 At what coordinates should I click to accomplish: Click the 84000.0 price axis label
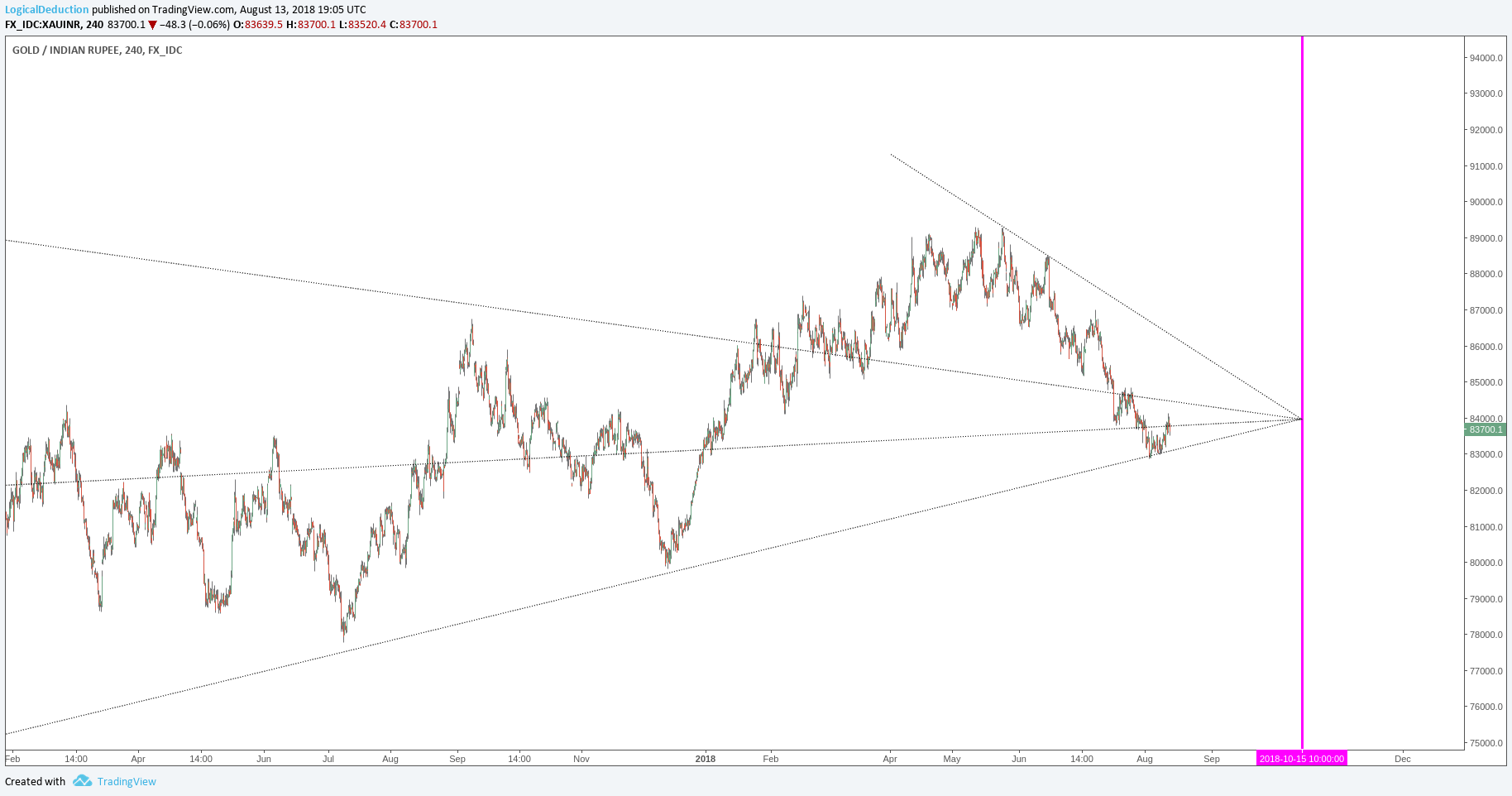tap(1486, 419)
